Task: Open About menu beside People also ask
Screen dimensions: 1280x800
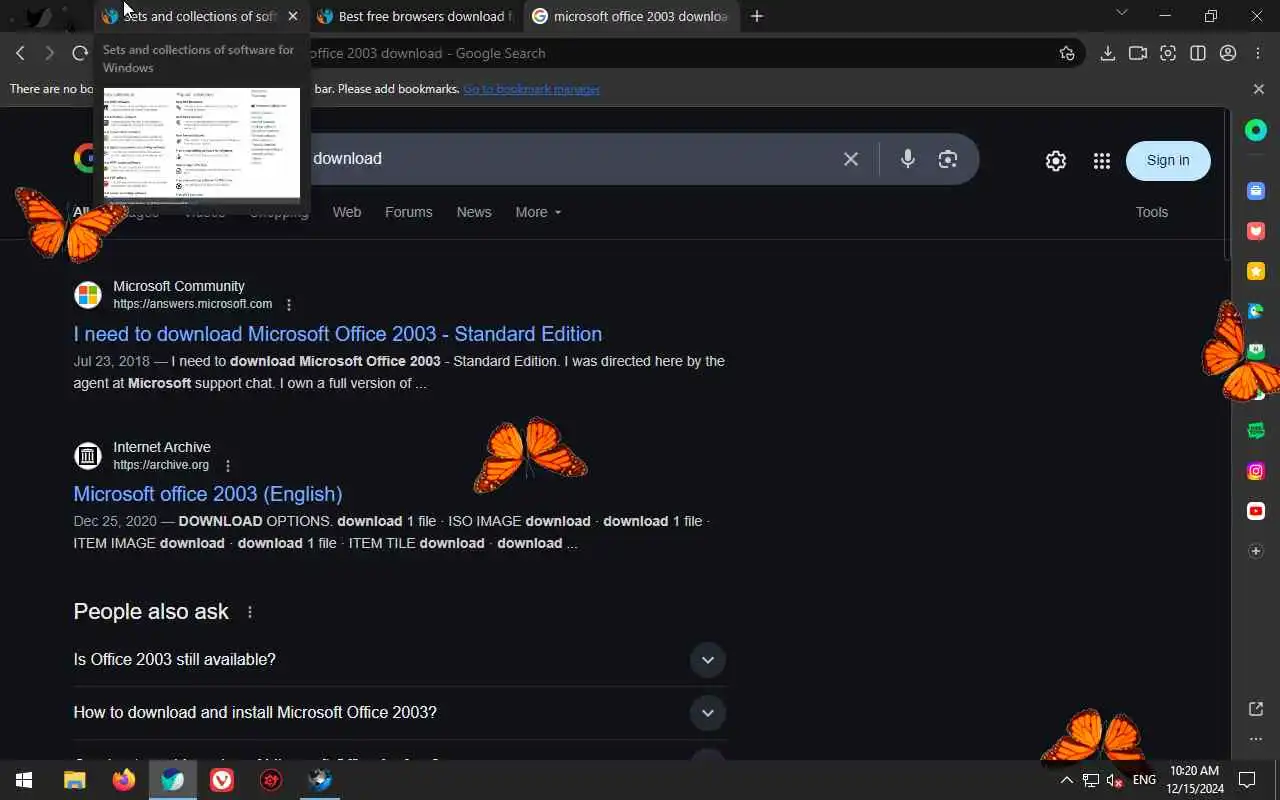Action: (x=250, y=612)
